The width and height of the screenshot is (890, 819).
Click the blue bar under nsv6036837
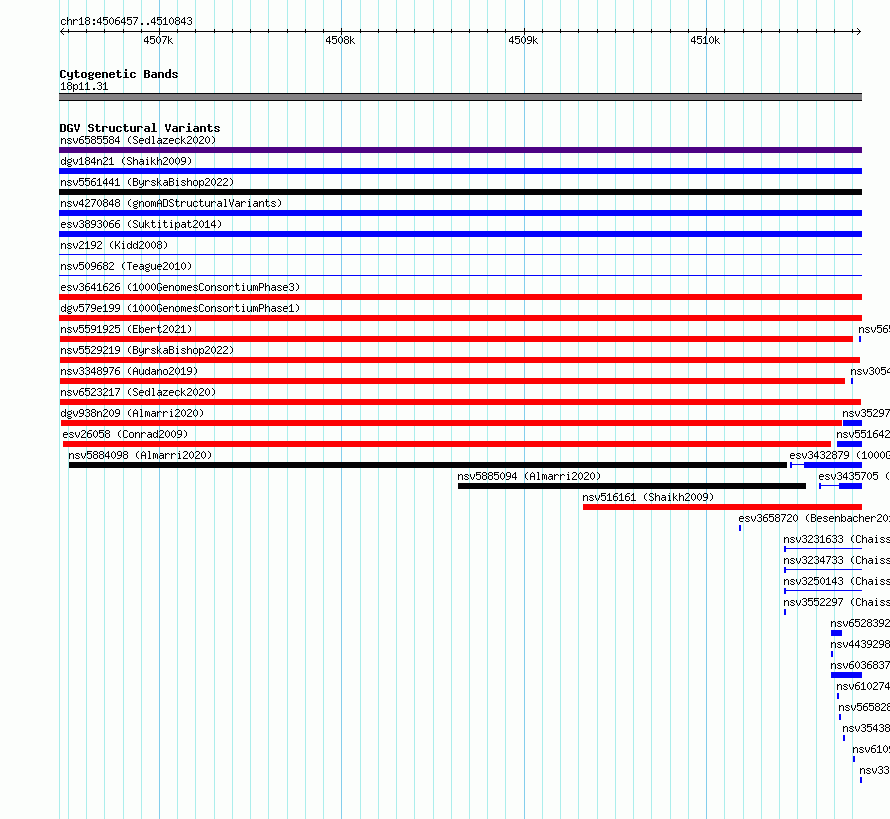click(x=846, y=675)
